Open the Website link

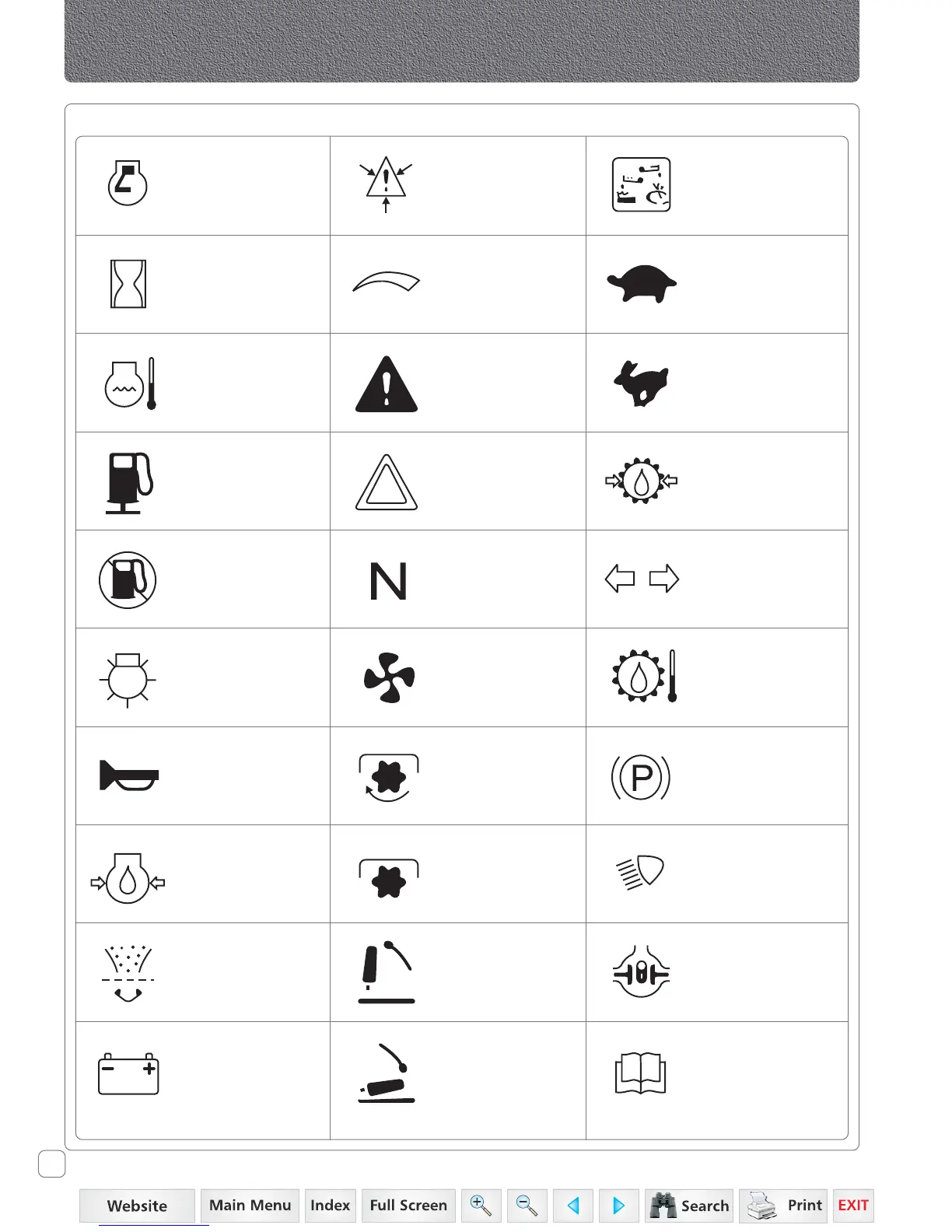coord(137,1206)
